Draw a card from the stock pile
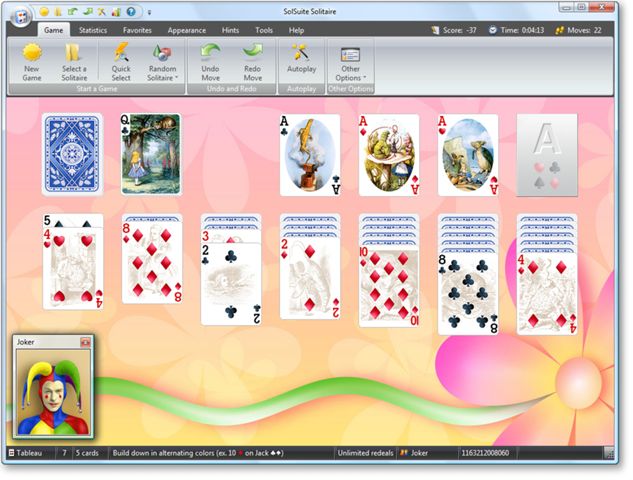The height and width of the screenshot is (480, 633). pyautogui.click(x=72, y=154)
